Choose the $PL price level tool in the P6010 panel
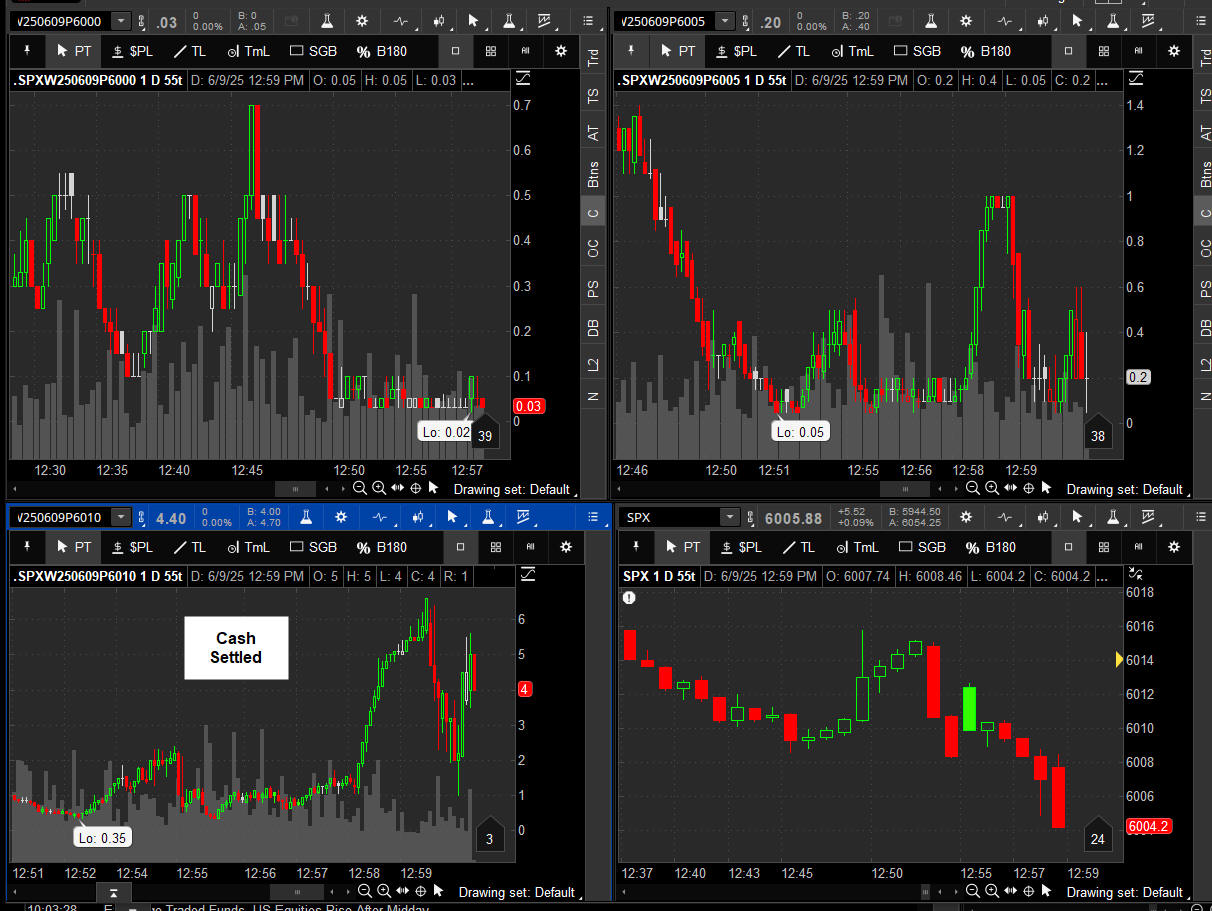The height and width of the screenshot is (911, 1212). click(132, 547)
